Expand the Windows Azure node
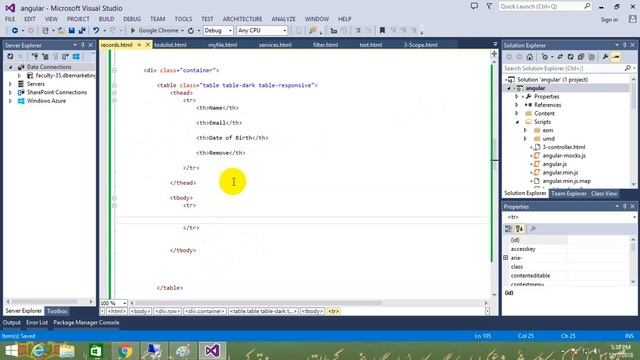640x360 pixels. pyautogui.click(x=10, y=101)
